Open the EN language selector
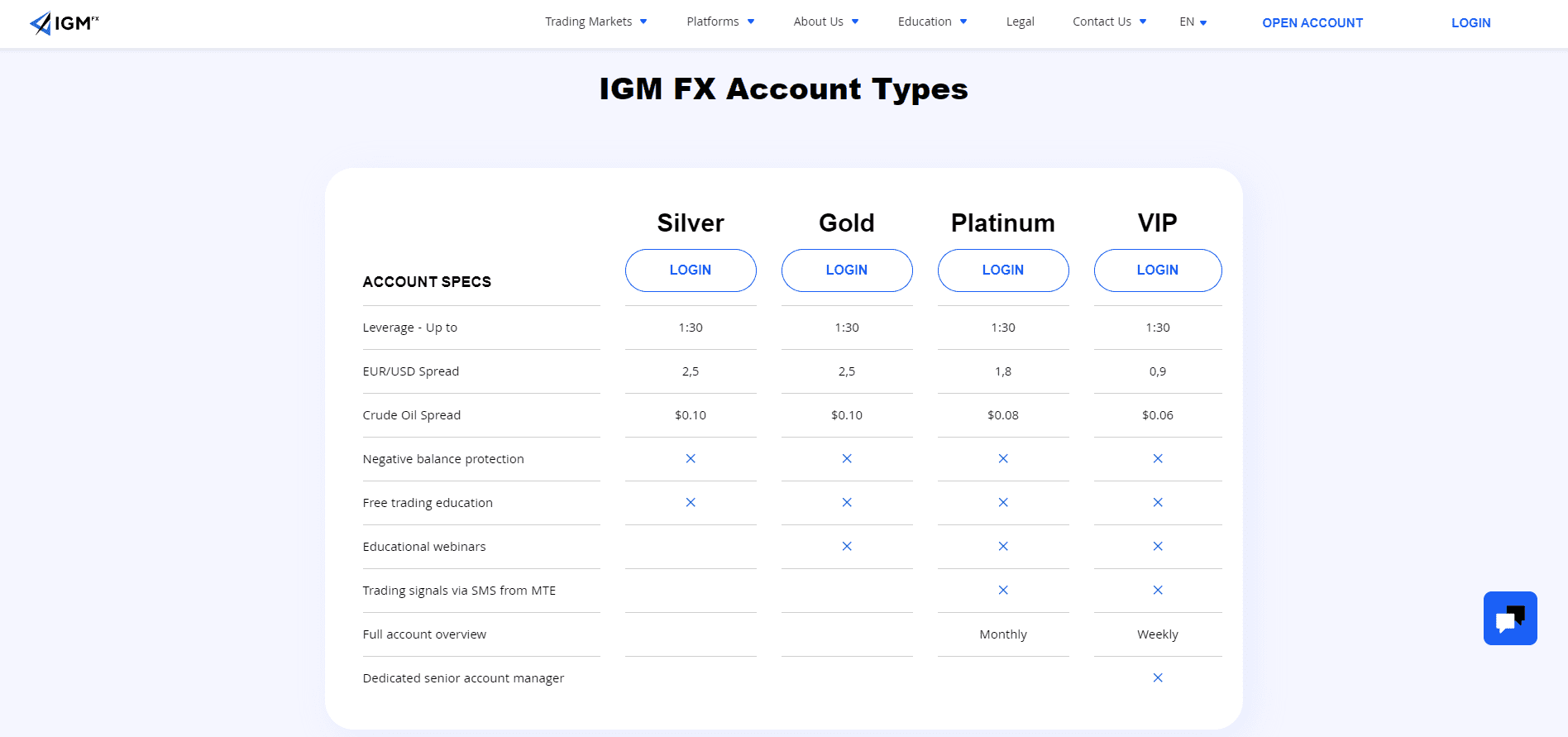This screenshot has width=1568, height=737. coord(1193,22)
